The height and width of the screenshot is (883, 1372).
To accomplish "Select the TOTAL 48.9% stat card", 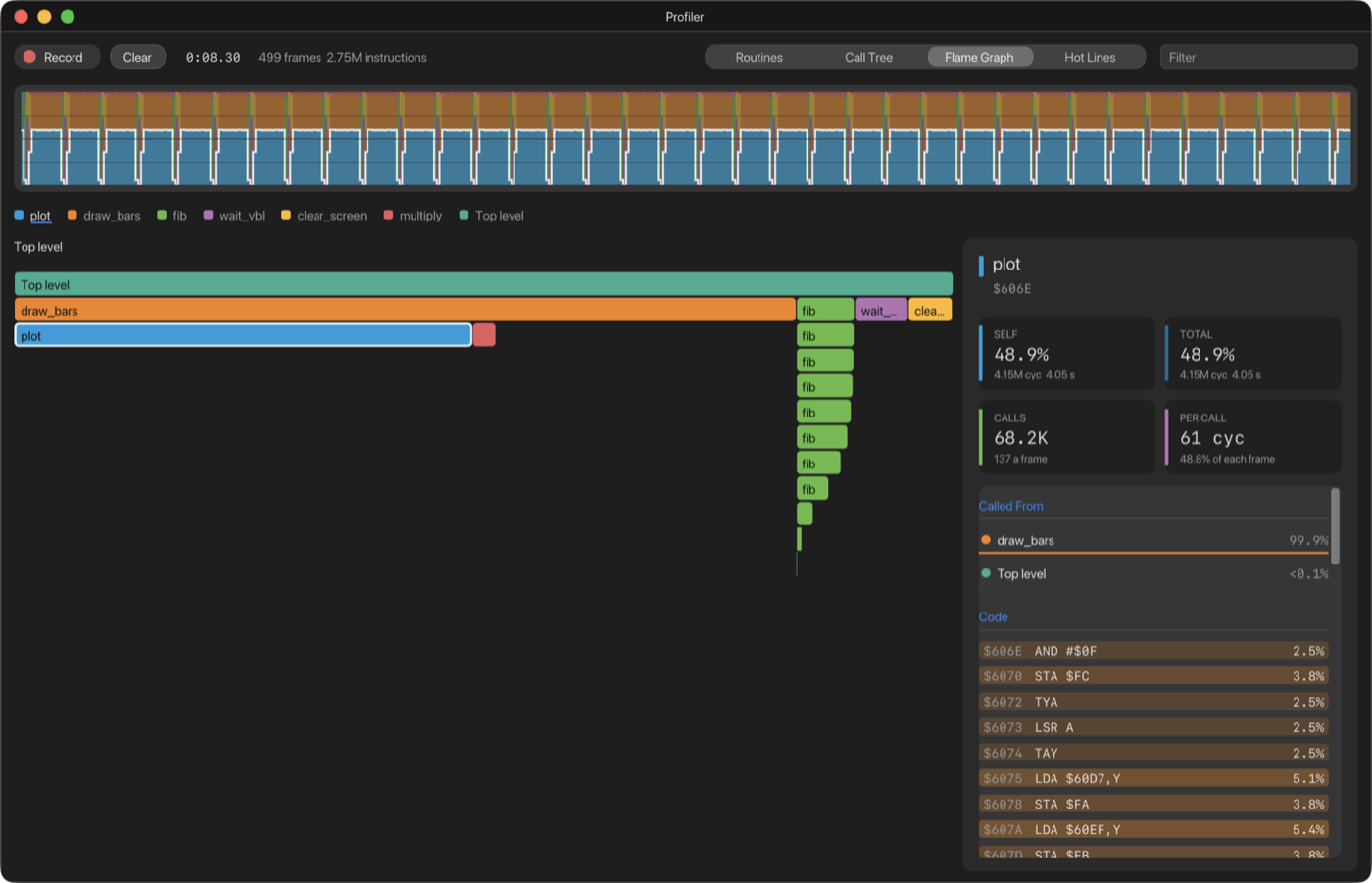I will tap(1252, 354).
